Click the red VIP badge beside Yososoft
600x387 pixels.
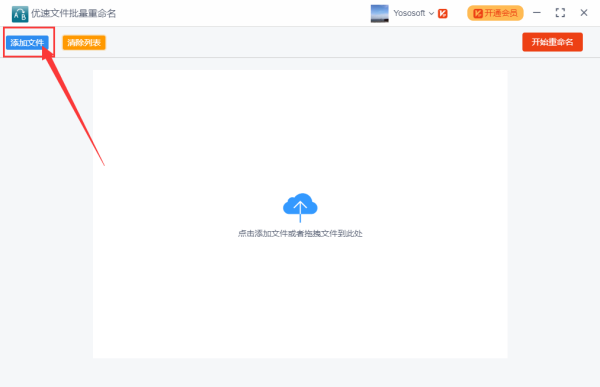pos(443,13)
